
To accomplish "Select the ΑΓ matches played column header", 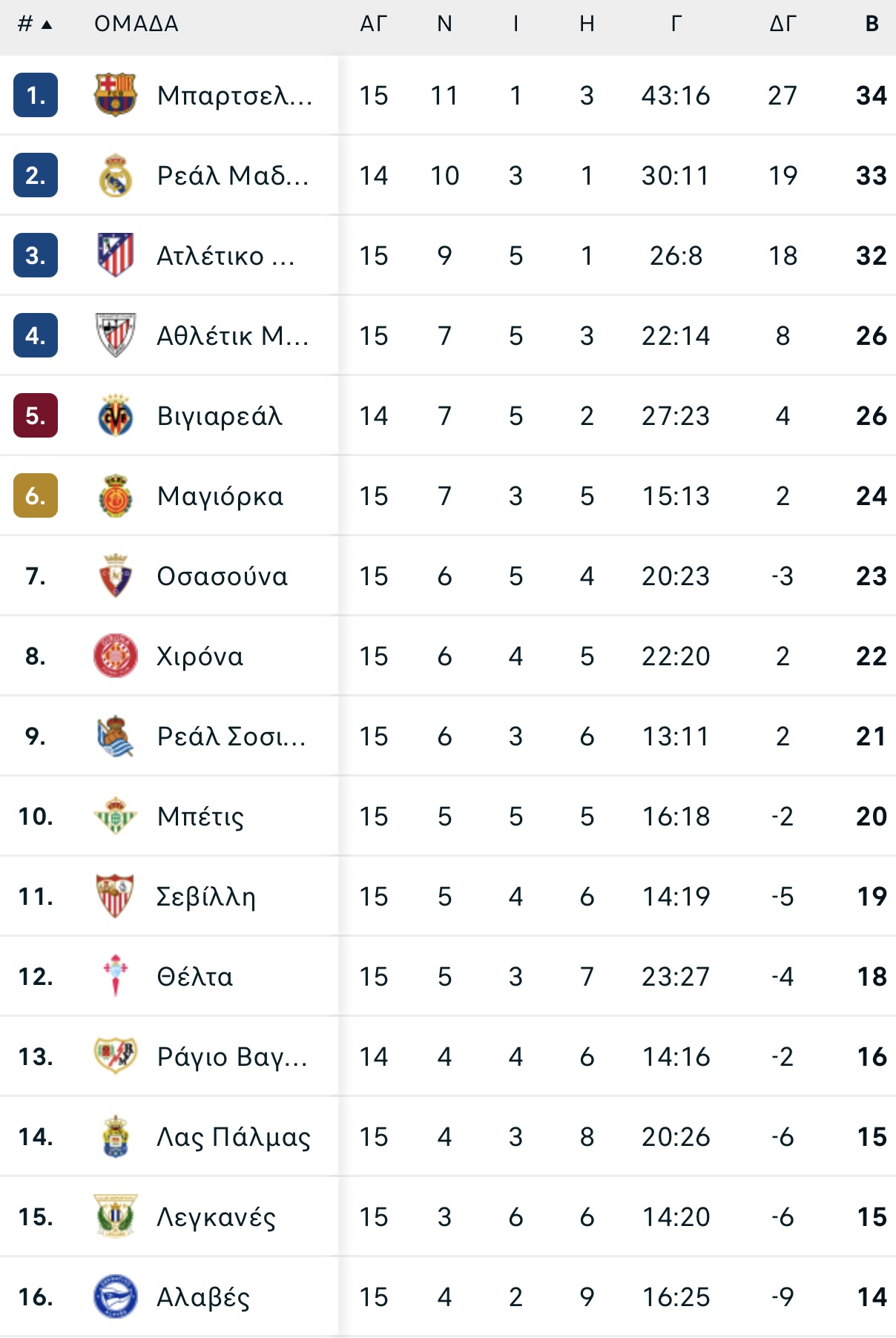I will pos(374,24).
